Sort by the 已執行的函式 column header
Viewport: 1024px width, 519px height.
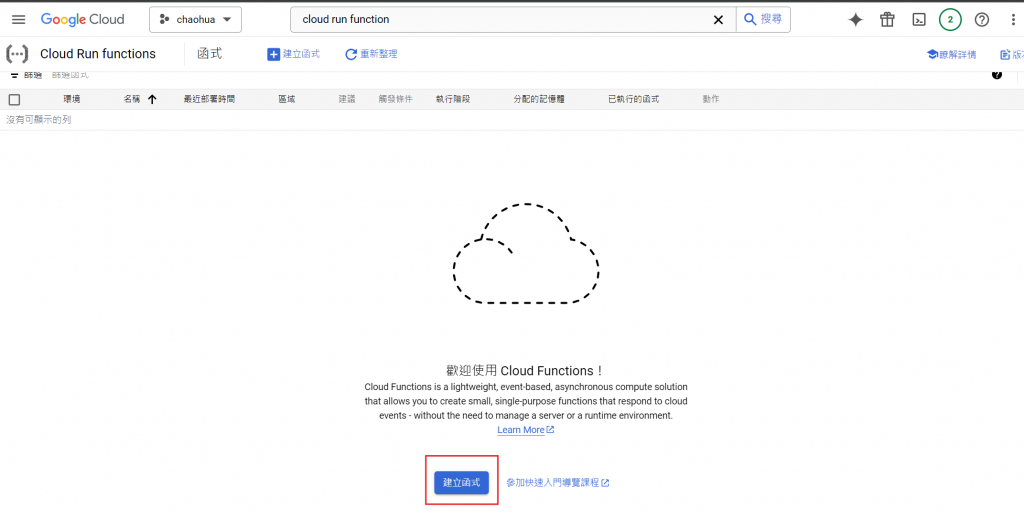pos(633,99)
